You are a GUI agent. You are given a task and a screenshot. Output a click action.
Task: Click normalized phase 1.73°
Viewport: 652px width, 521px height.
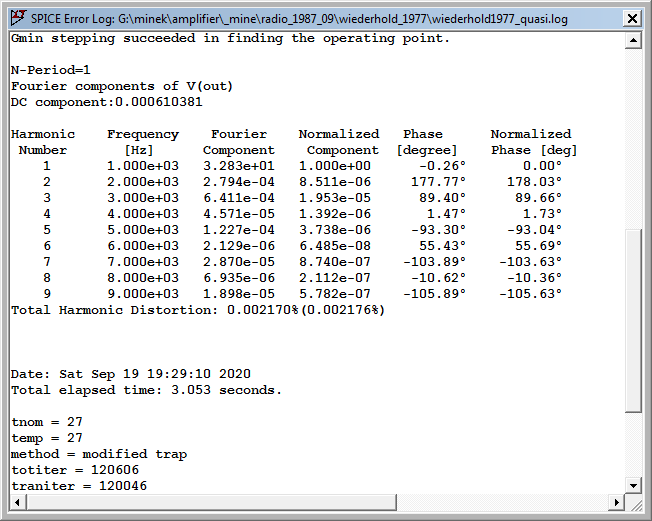(x=542, y=214)
